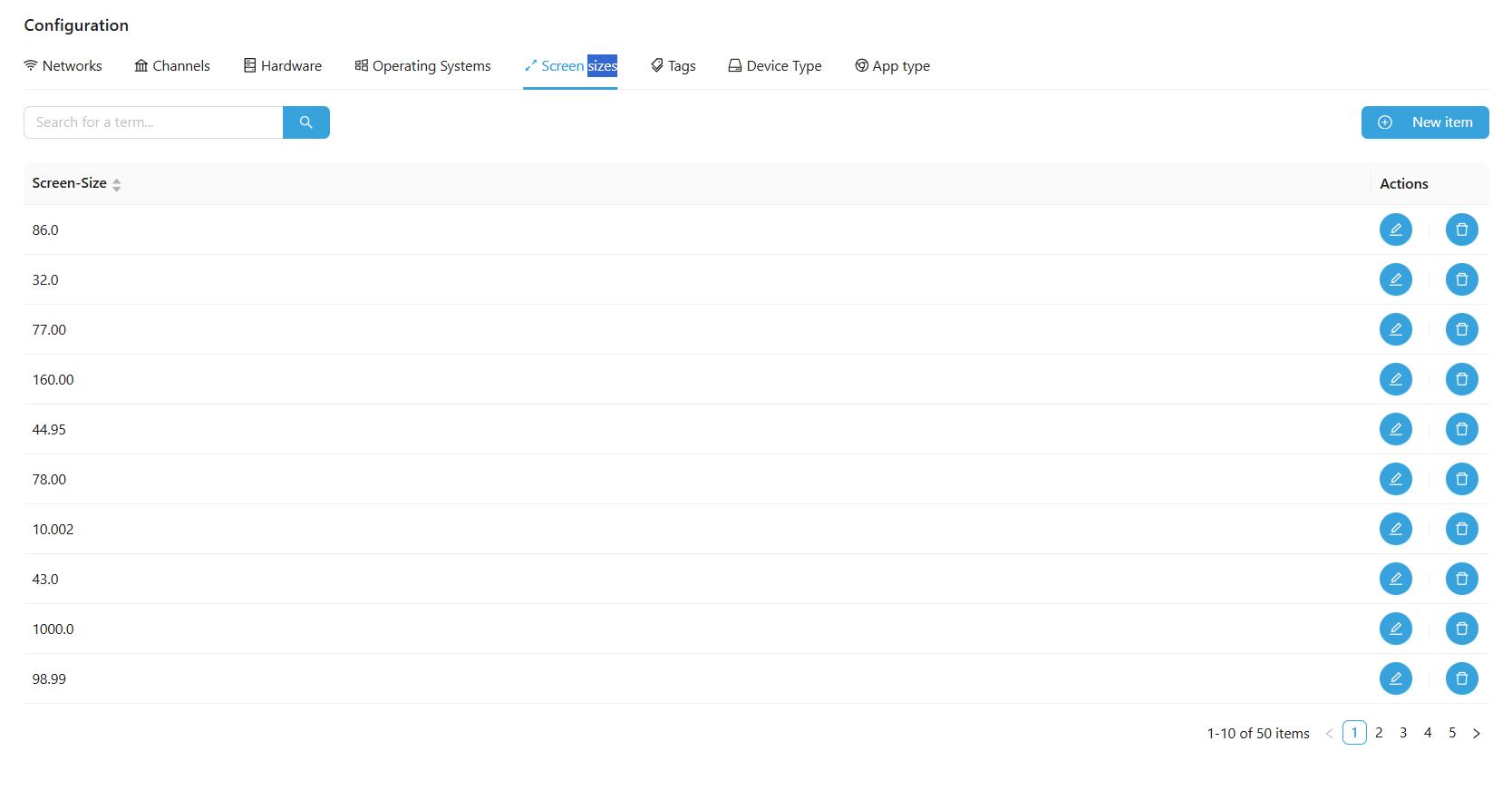Image resolution: width=1512 pixels, height=800 pixels.
Task: Jump to page 3 of results
Action: click(1403, 733)
